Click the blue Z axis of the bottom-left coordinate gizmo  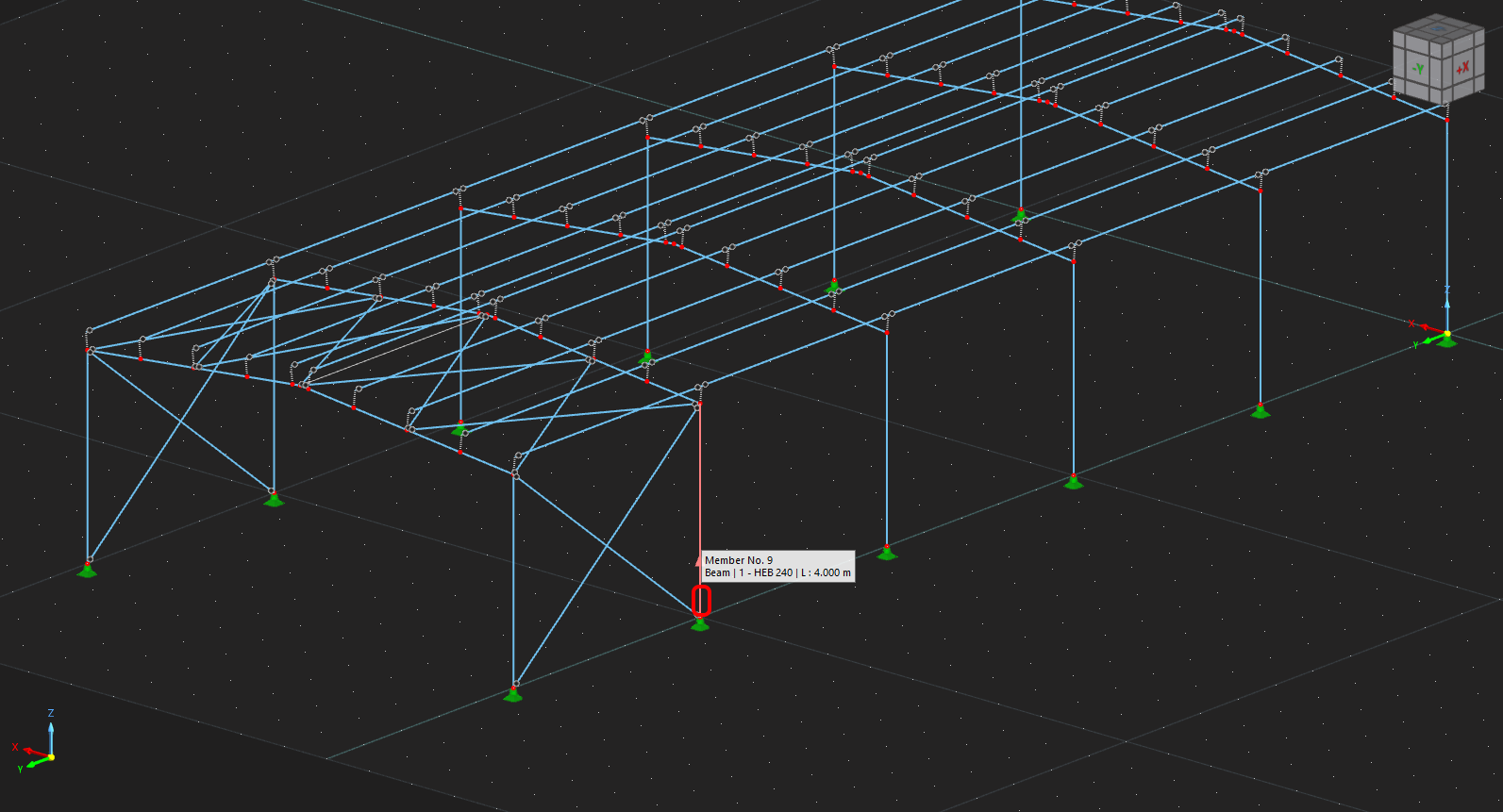pyautogui.click(x=51, y=736)
